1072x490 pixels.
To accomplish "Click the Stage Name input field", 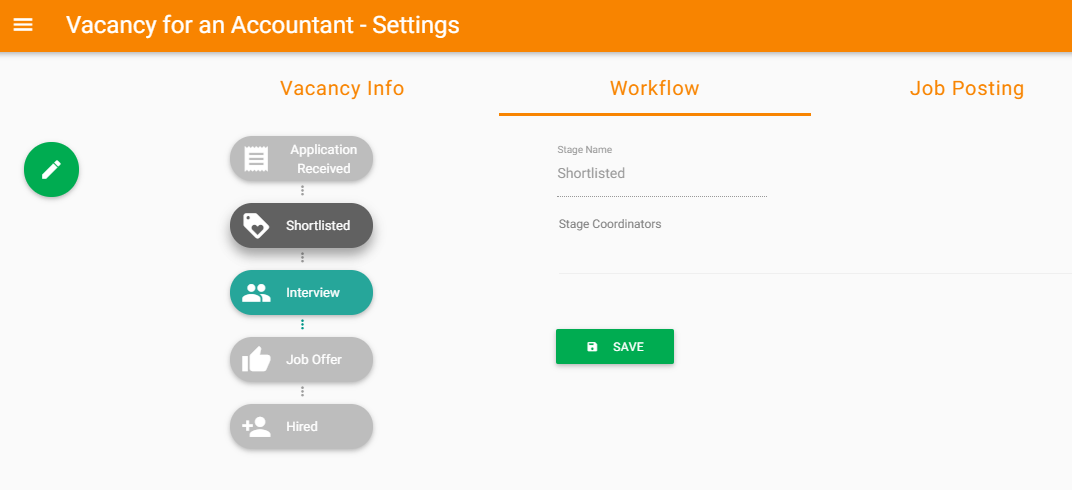I will tap(662, 174).
